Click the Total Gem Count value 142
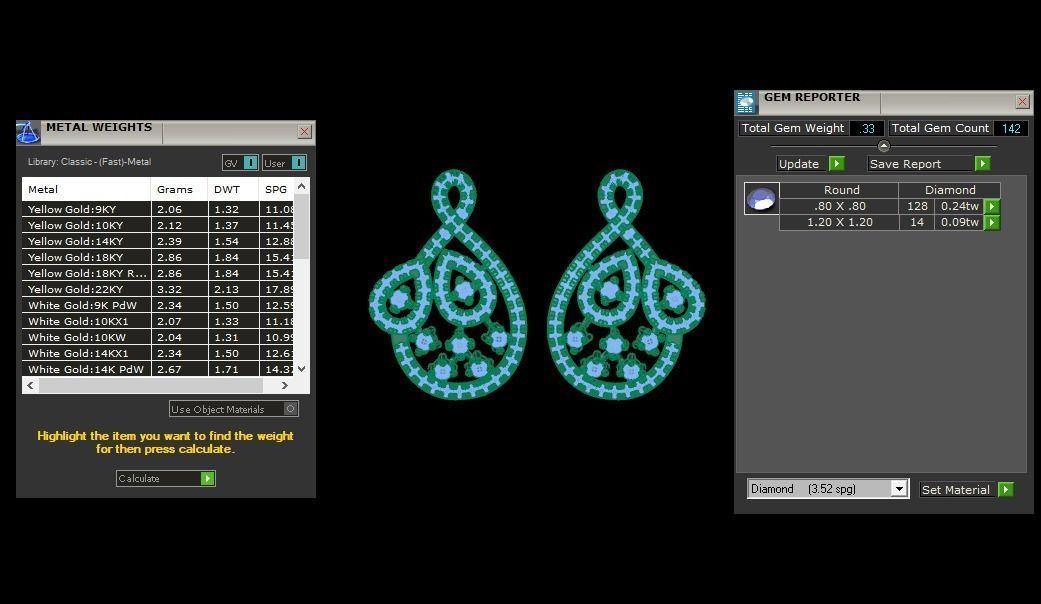Image resolution: width=1041 pixels, height=604 pixels. pos(1010,128)
